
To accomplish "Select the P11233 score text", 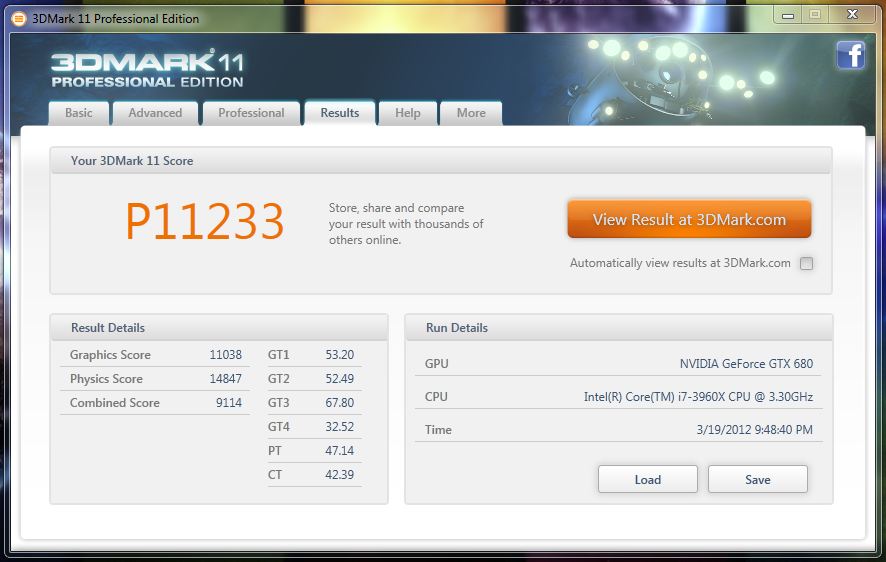I will coord(205,221).
